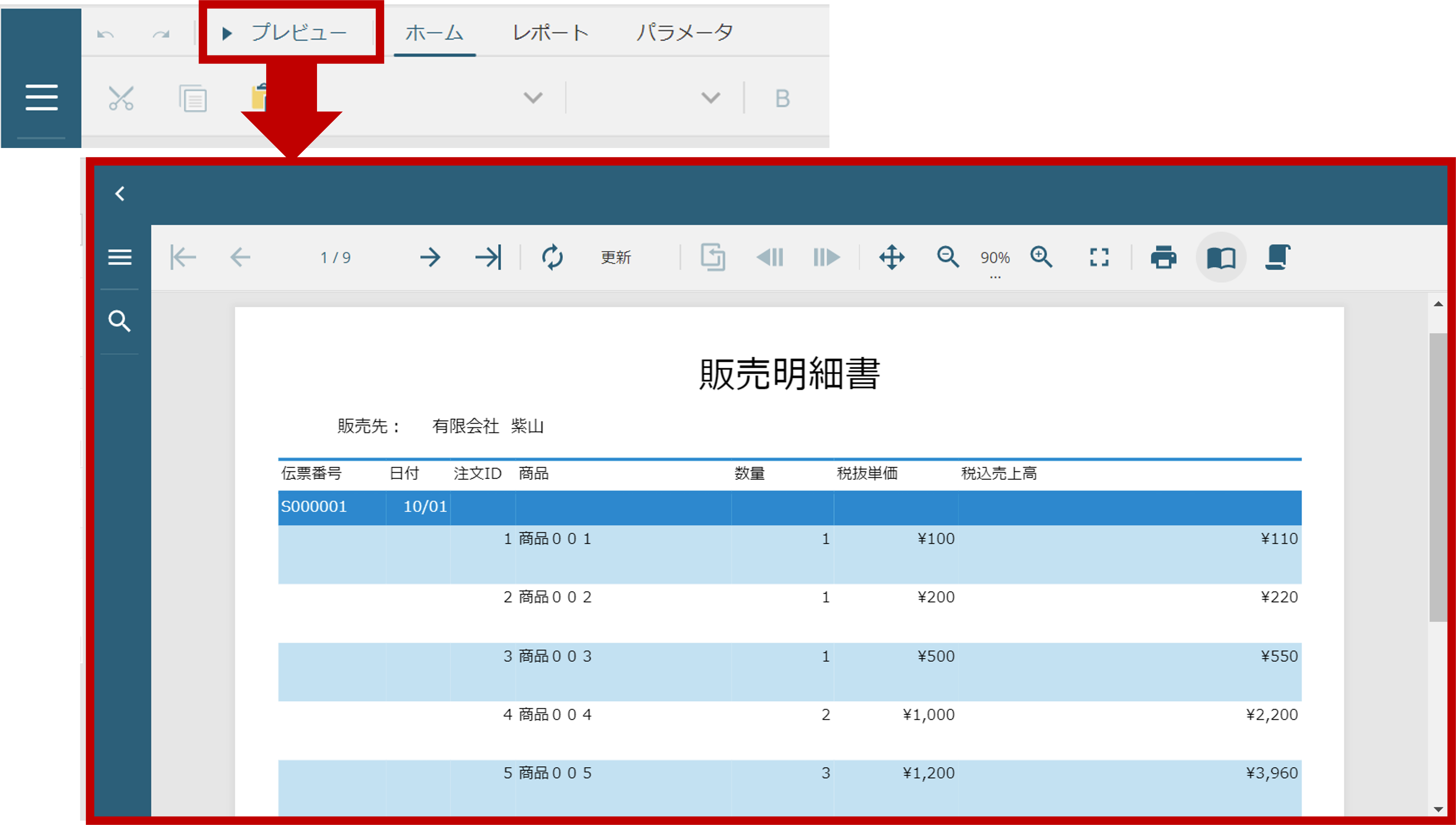1456x825 pixels.
Task: Click the Cut icon in the ribbon
Action: [121, 98]
